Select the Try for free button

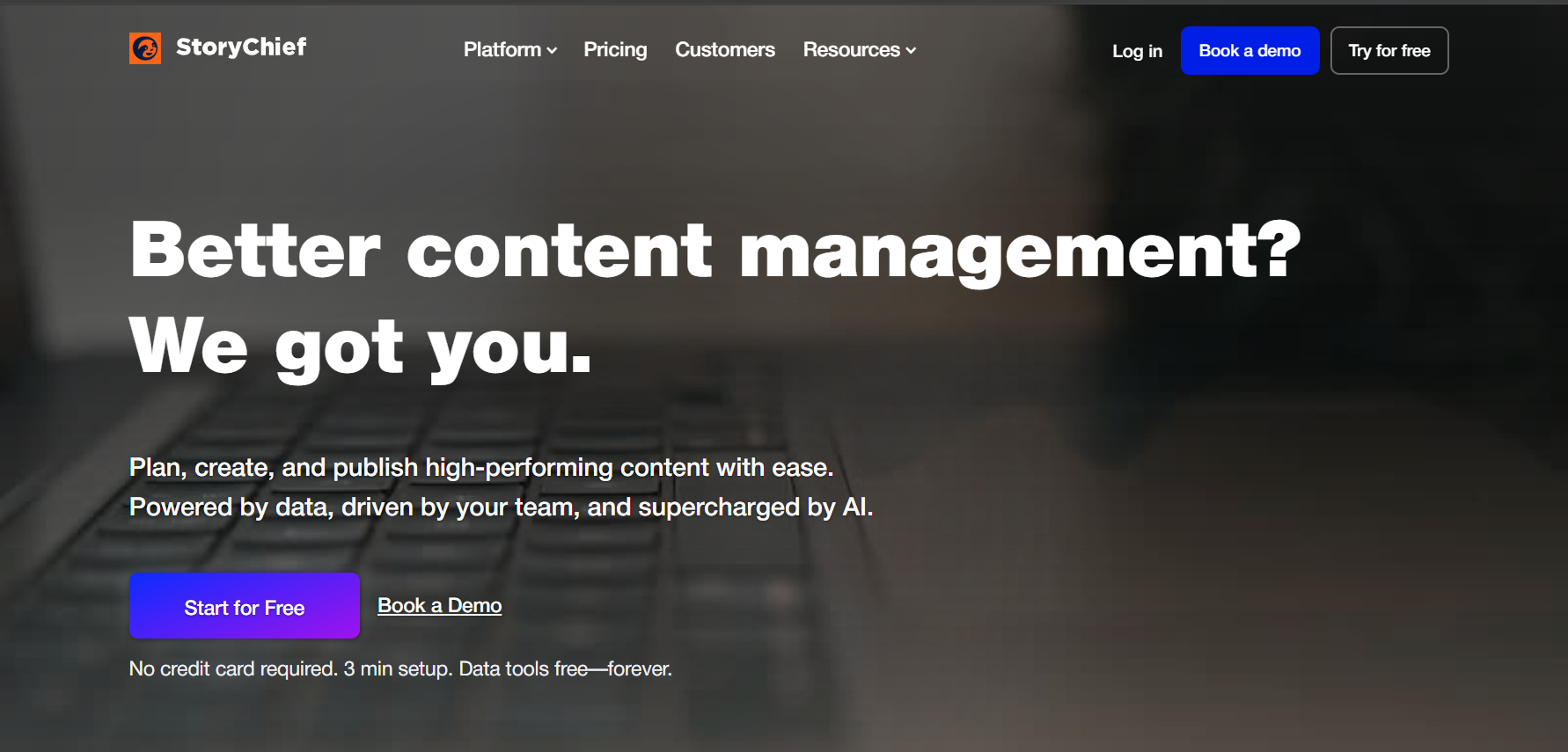tap(1389, 51)
